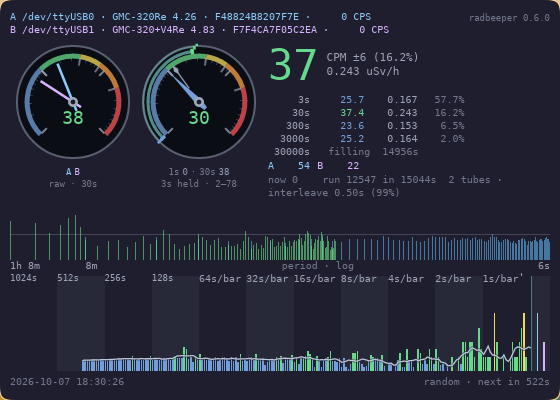
Task: Click the pink bar at histogram right edge
Action: tap(544, 356)
